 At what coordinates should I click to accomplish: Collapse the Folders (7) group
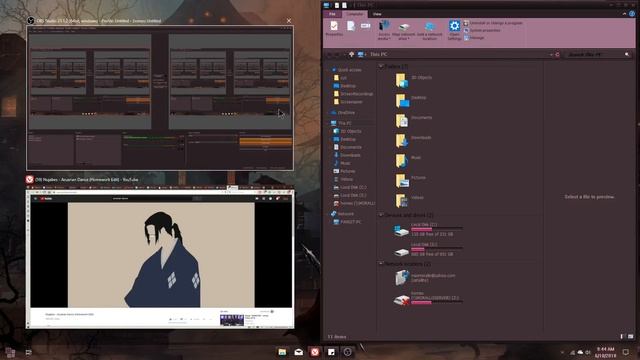380,66
